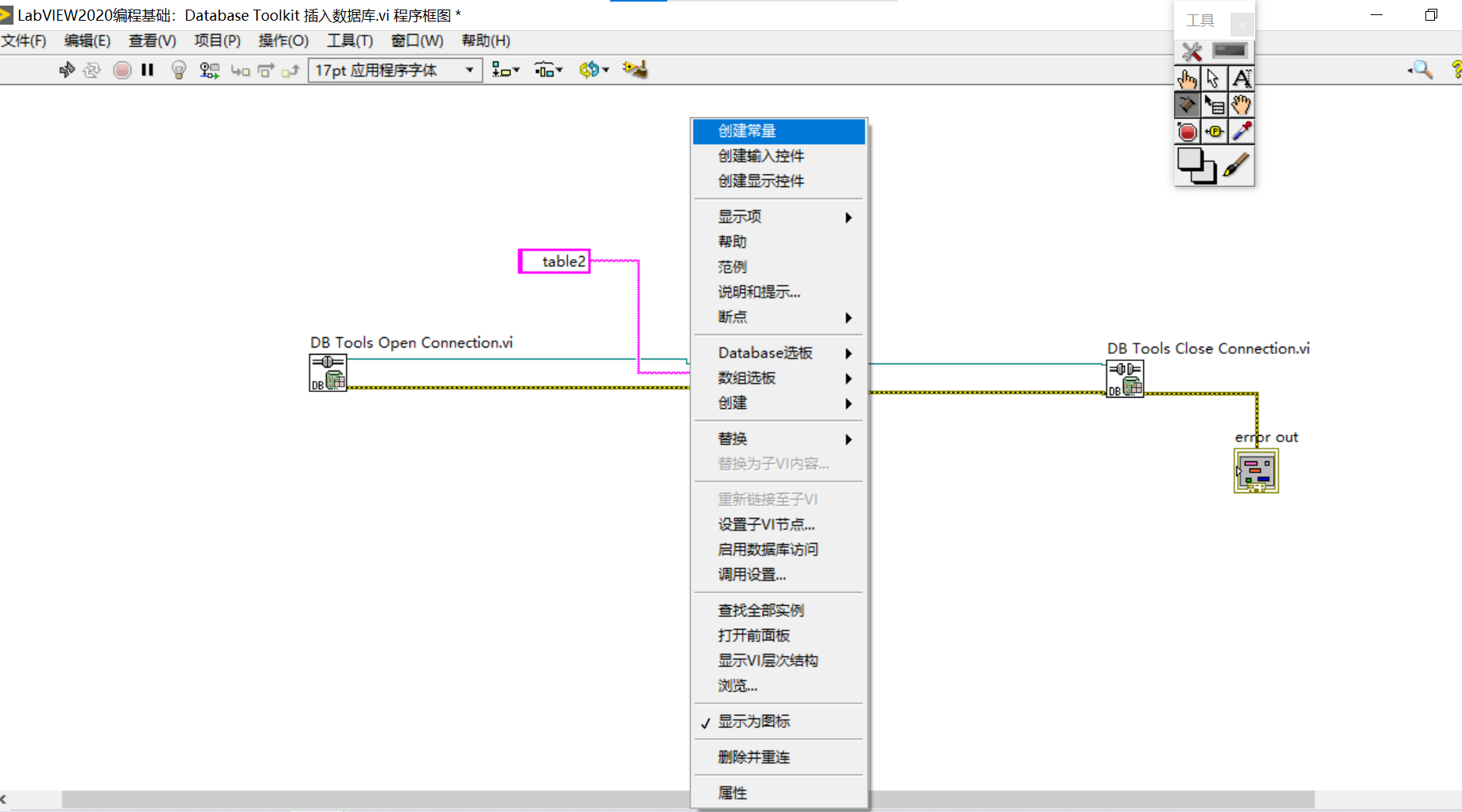Screen dimensions: 1462x812
Task: Select the Connect Wire tool in 工具 palette
Action: pos(1187,104)
